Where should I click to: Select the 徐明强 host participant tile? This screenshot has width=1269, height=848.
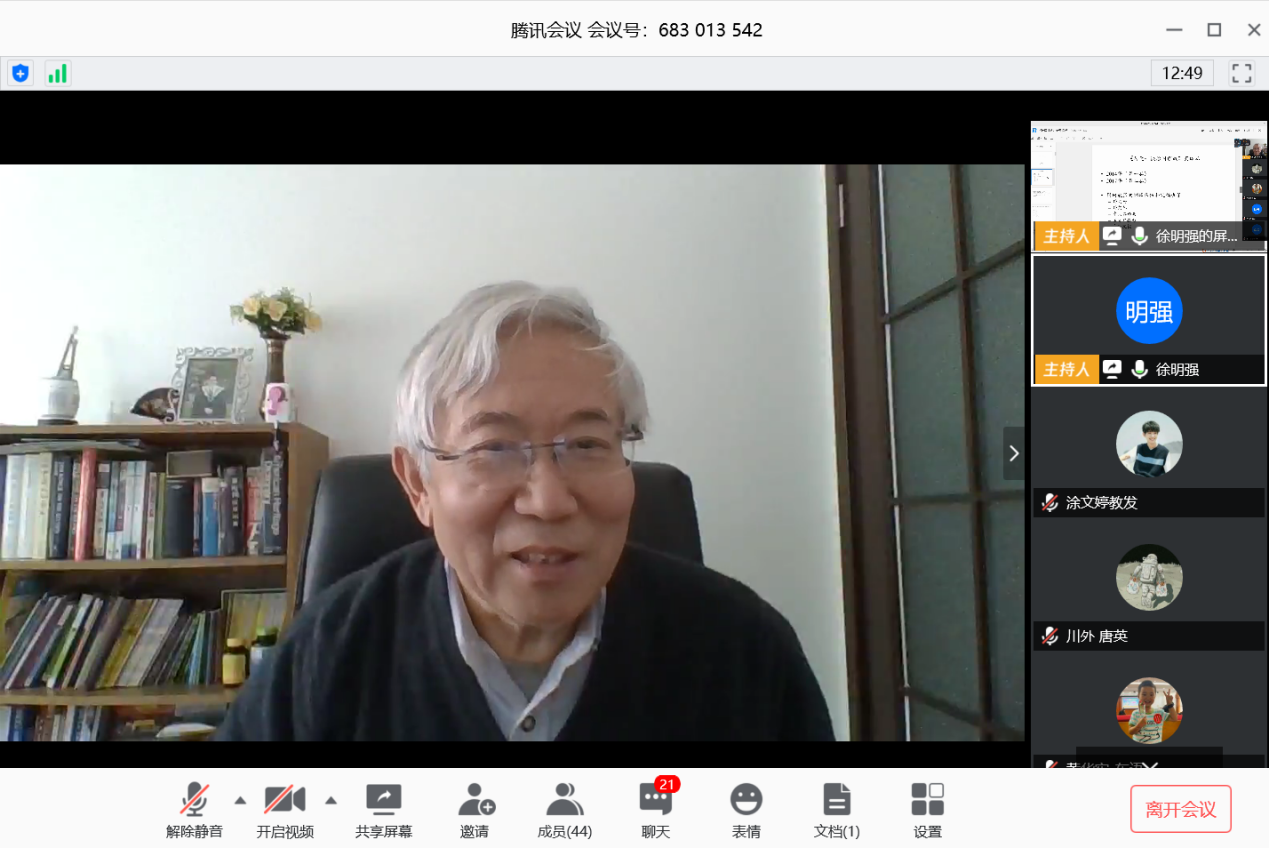[1148, 318]
